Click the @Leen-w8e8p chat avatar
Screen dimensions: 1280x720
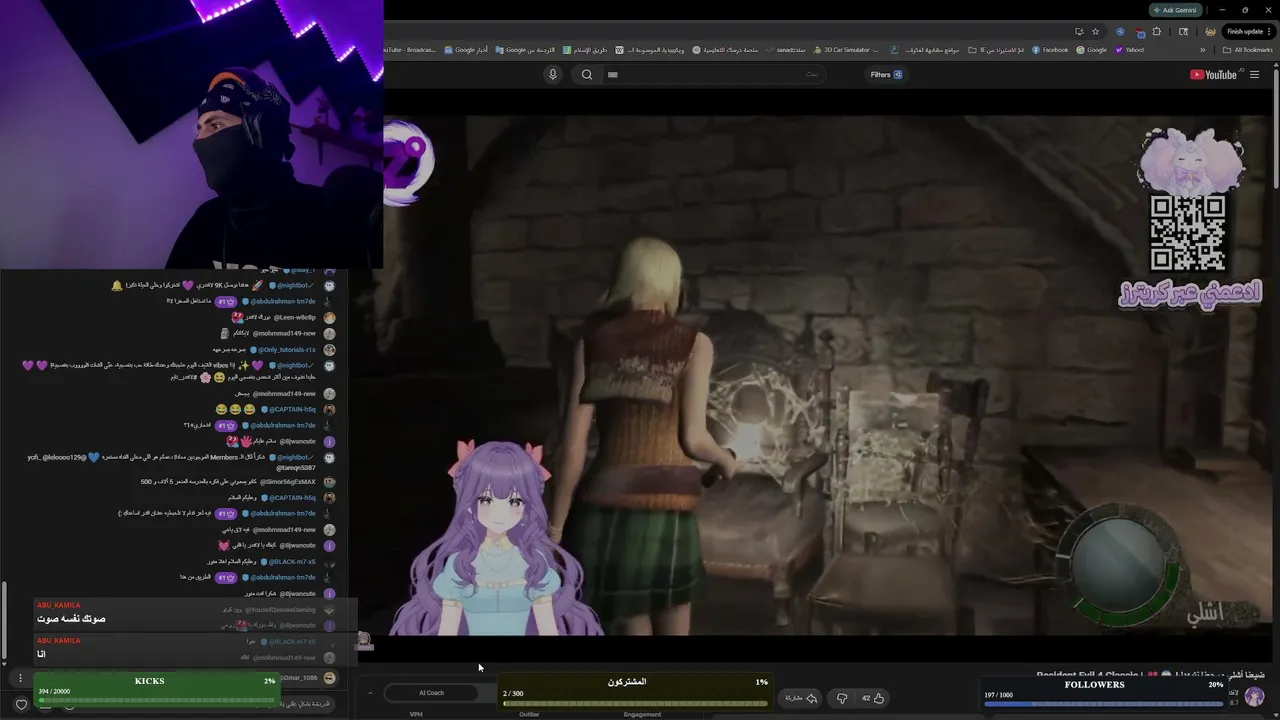click(x=329, y=318)
